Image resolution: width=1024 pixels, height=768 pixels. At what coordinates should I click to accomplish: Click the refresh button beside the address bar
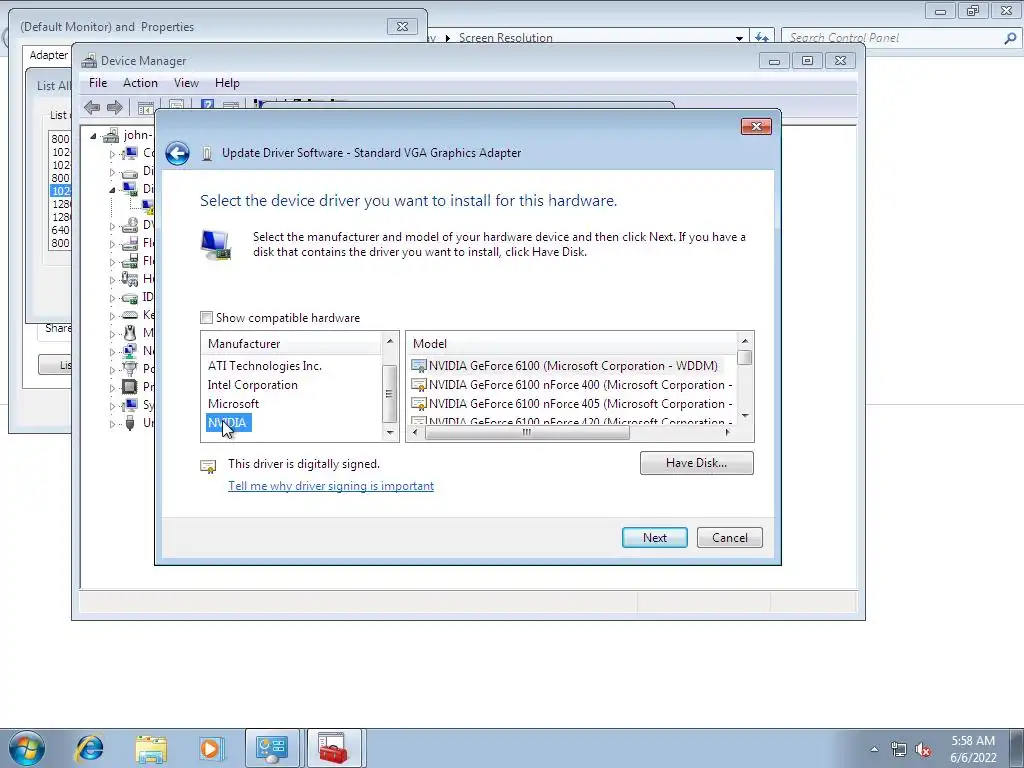pyautogui.click(x=761, y=38)
